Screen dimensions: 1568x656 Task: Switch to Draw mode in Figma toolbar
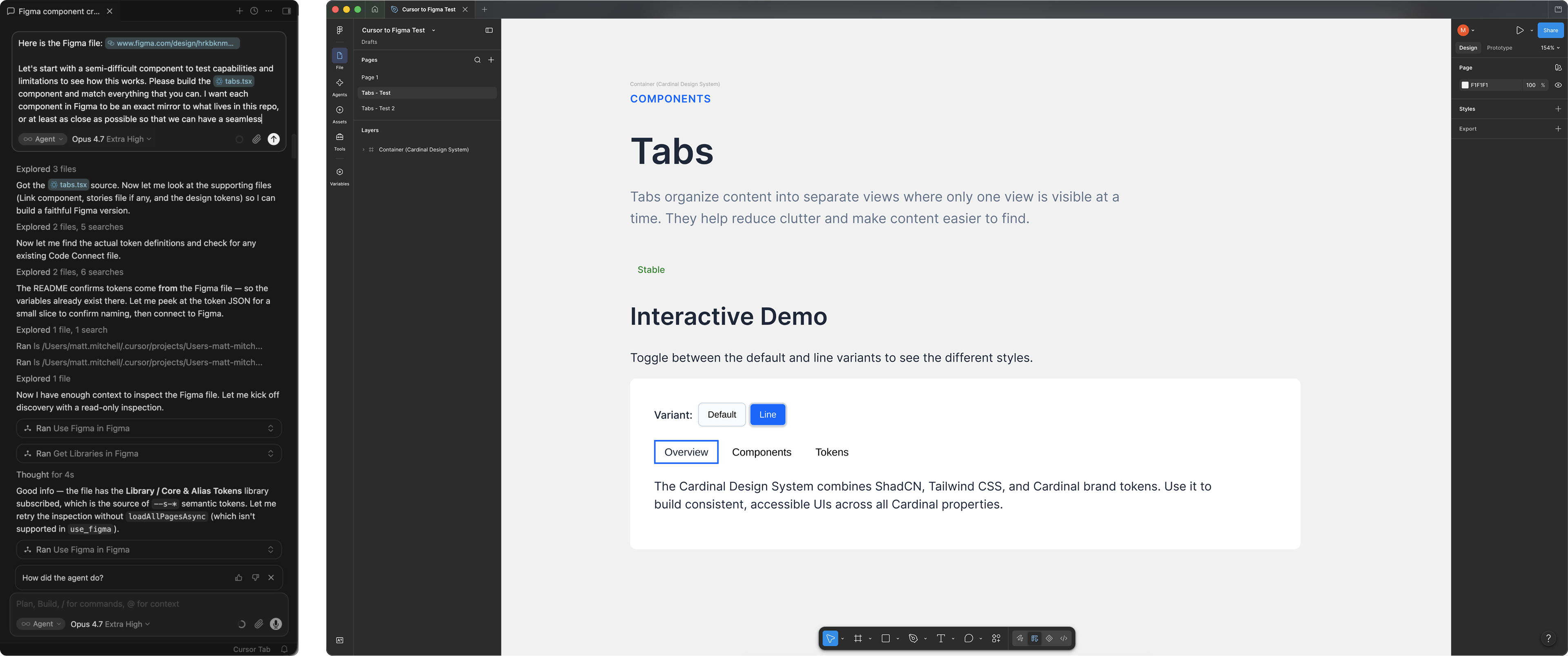[1020, 638]
